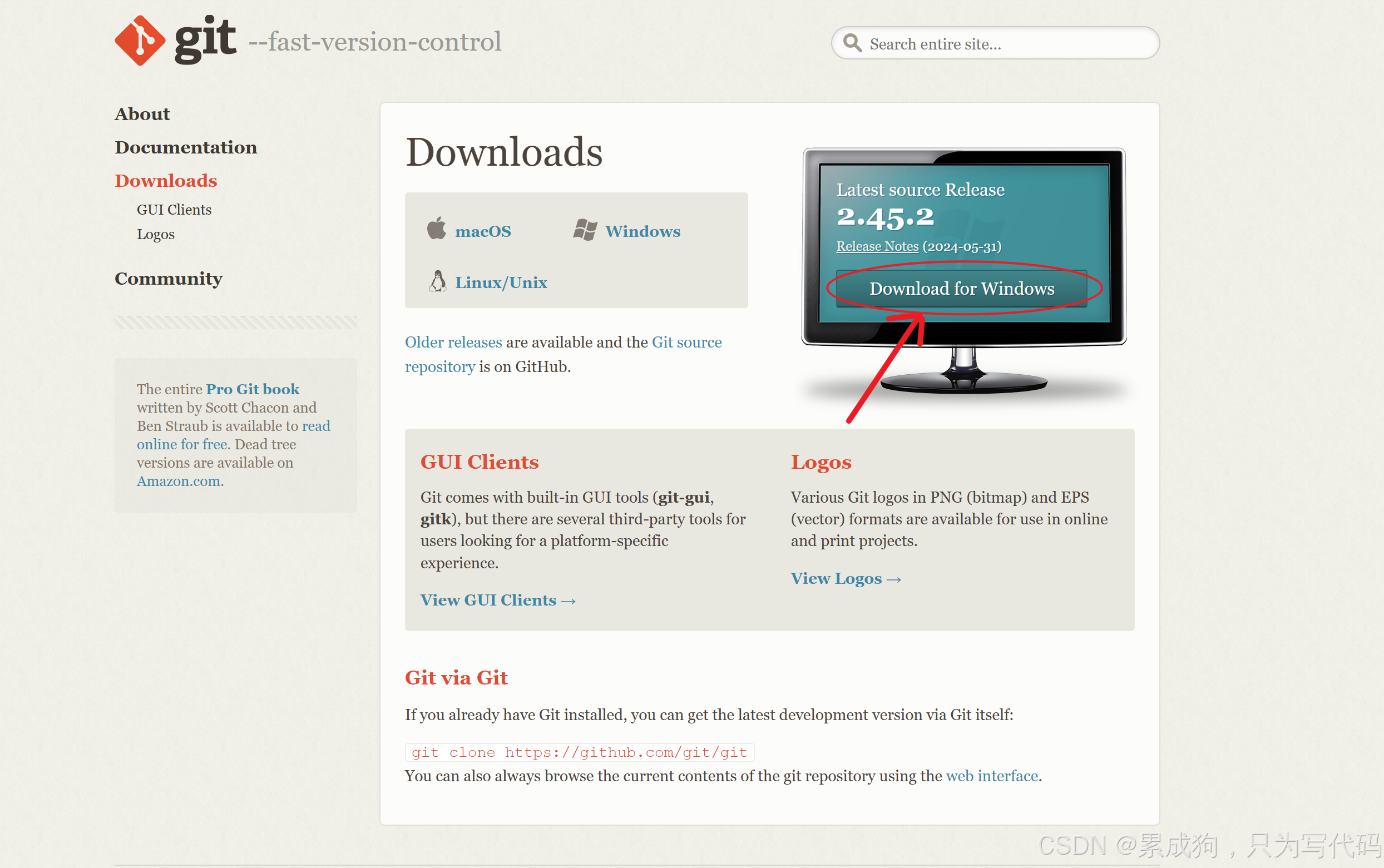The width and height of the screenshot is (1384, 868).
Task: Click the Latest source Release label
Action: (x=921, y=190)
